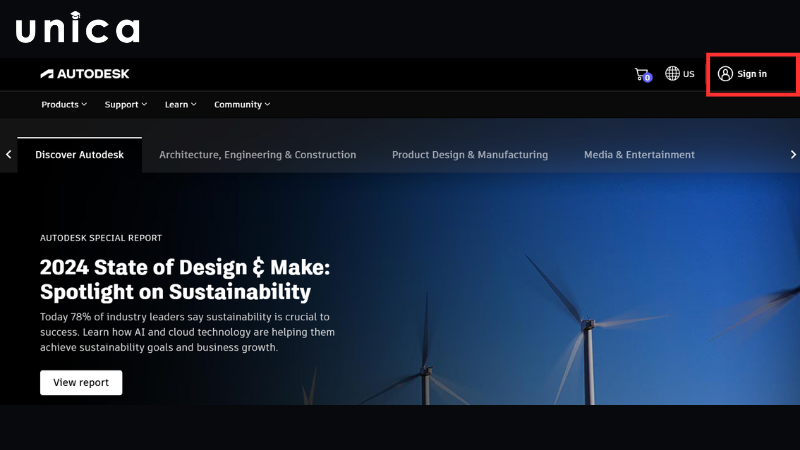Select the Discover Autodesk tab
This screenshot has height=450, width=800.
point(80,155)
